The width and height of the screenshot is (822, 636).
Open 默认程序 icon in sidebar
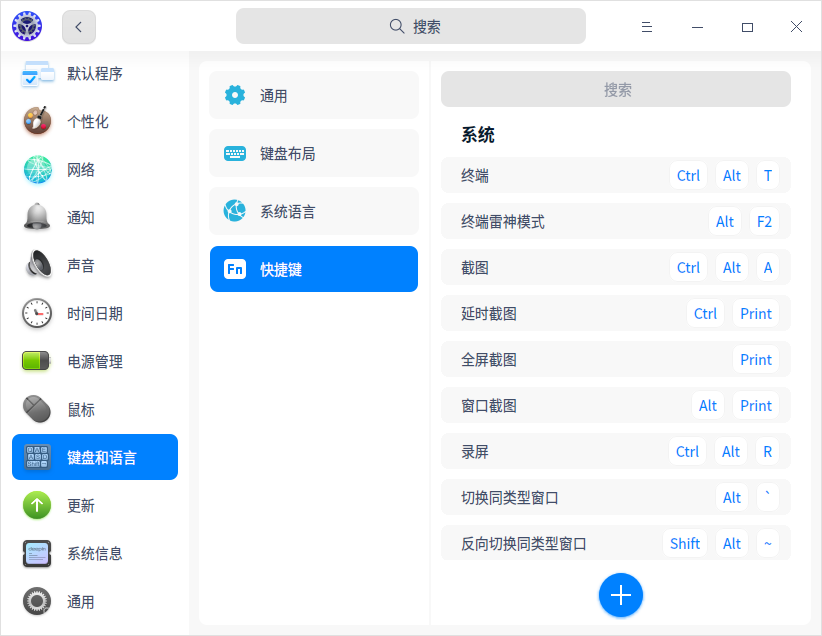(x=37, y=73)
